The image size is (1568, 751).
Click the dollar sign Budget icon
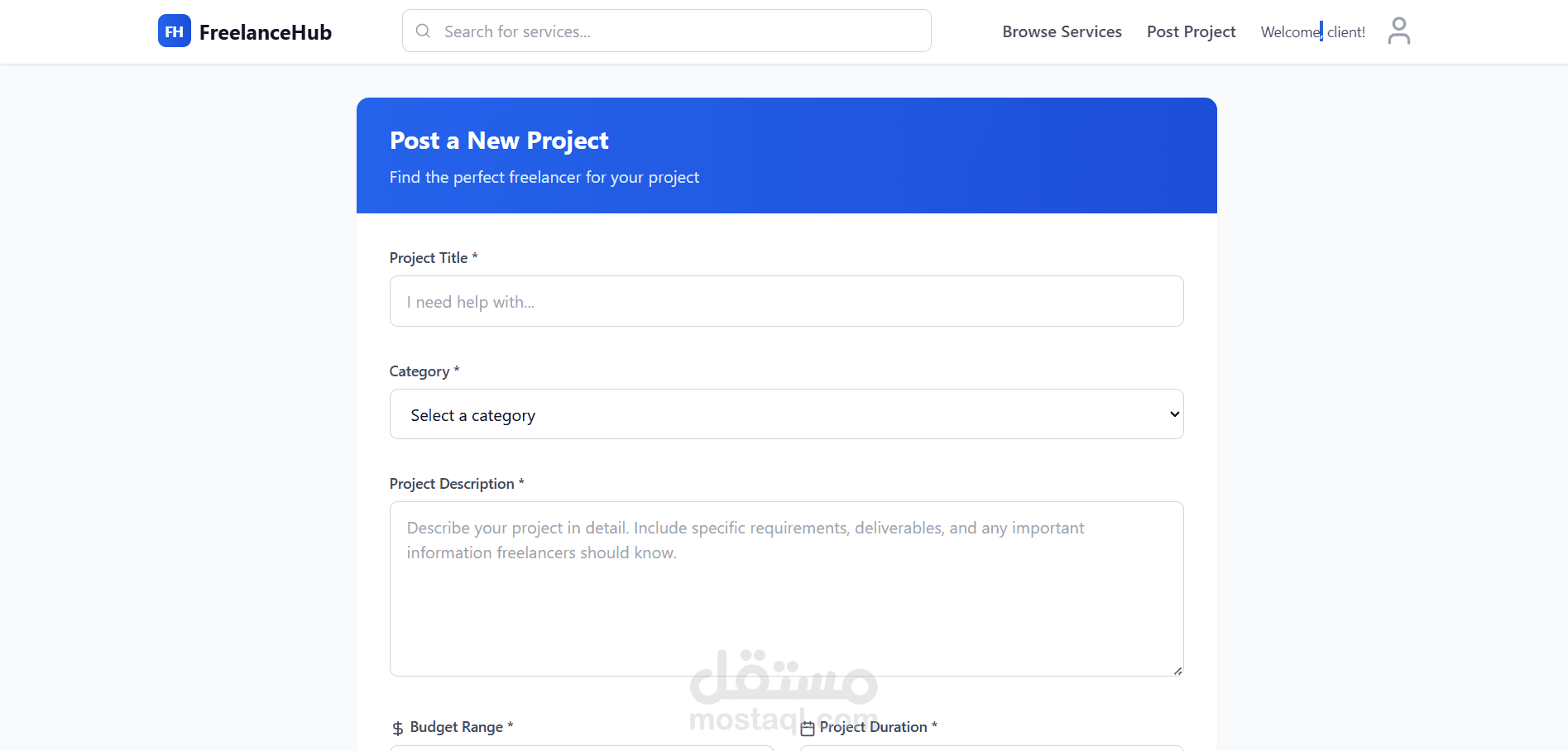(398, 728)
